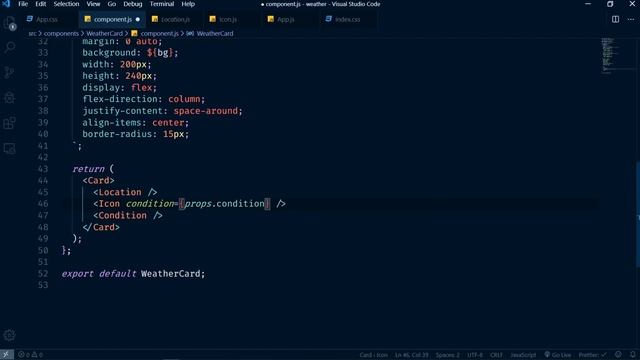This screenshot has width=640, height=360.
Task: Click 'return' keyword on line 43
Action: click(x=88, y=169)
